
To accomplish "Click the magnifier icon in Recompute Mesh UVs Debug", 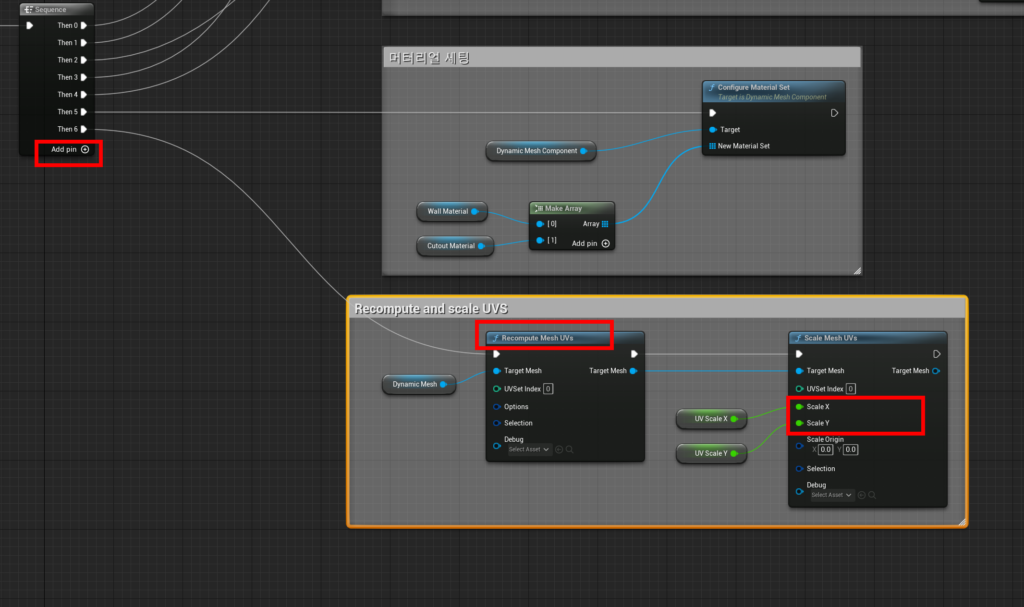I will (x=570, y=450).
